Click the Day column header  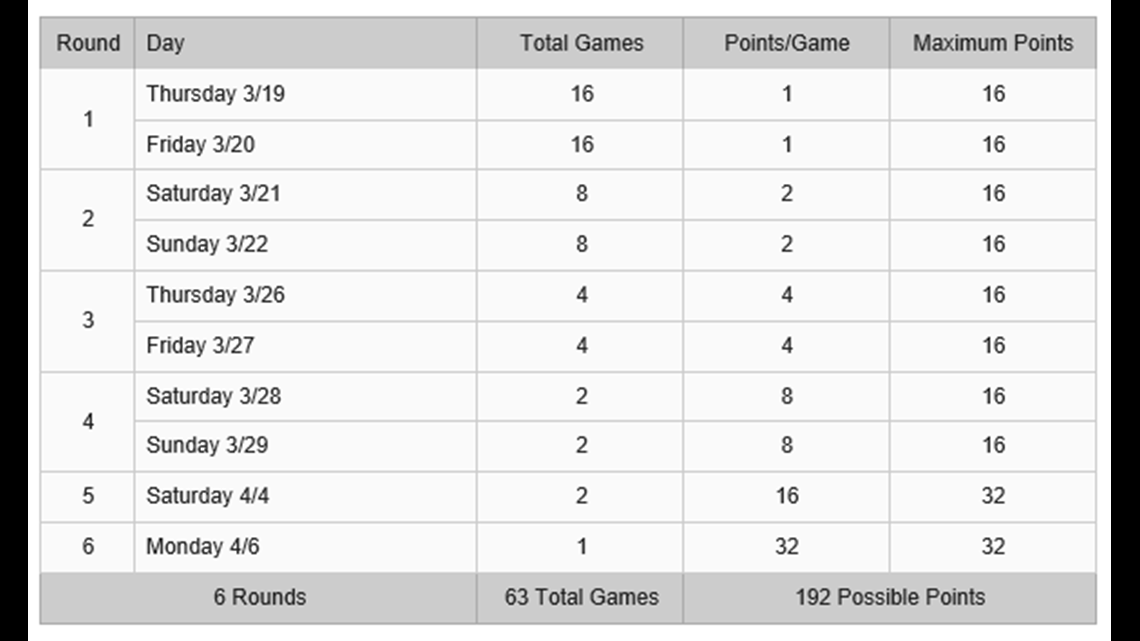pyautogui.click(x=305, y=43)
